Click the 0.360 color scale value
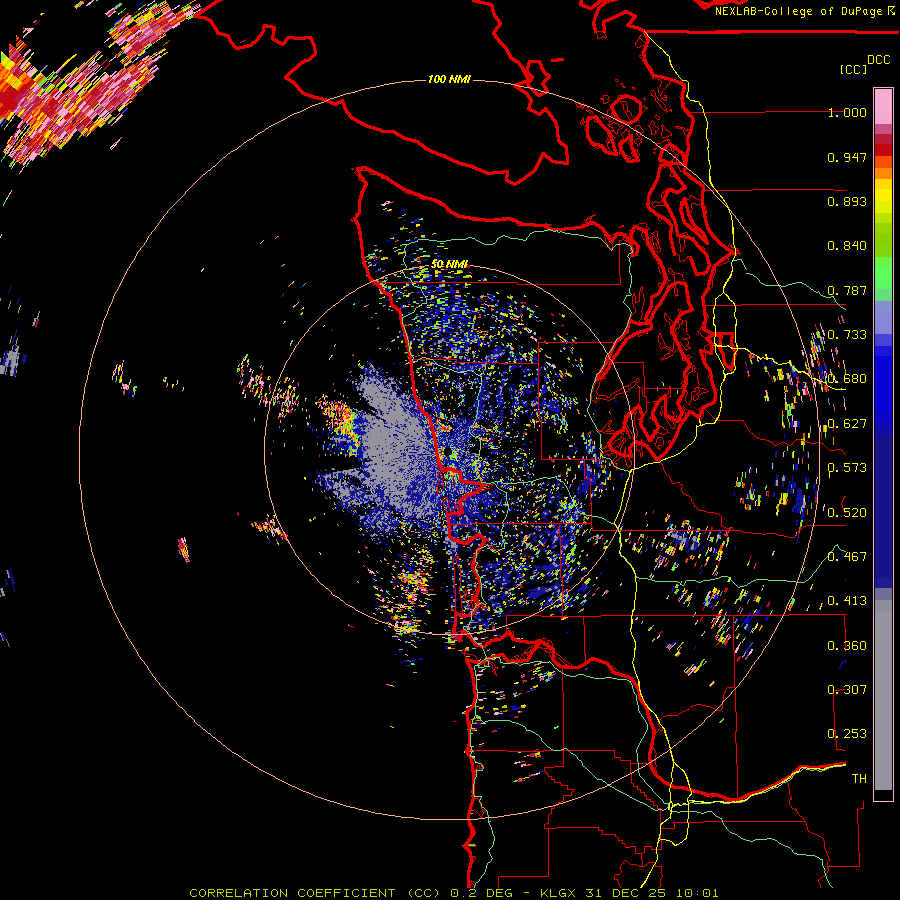Viewport: 900px width, 900px height. pyautogui.click(x=847, y=646)
